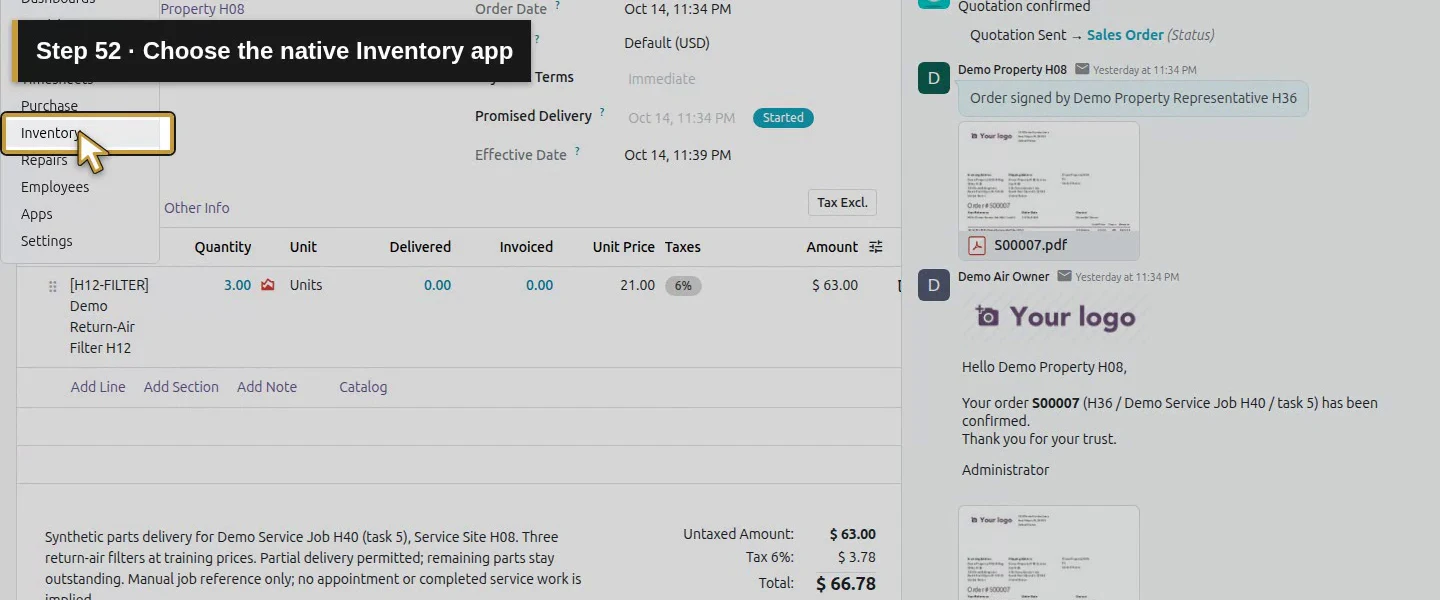Select the [H12-FILTER] Demo Return-Air Filter product cell
The height and width of the screenshot is (600, 1440).
tap(109, 316)
